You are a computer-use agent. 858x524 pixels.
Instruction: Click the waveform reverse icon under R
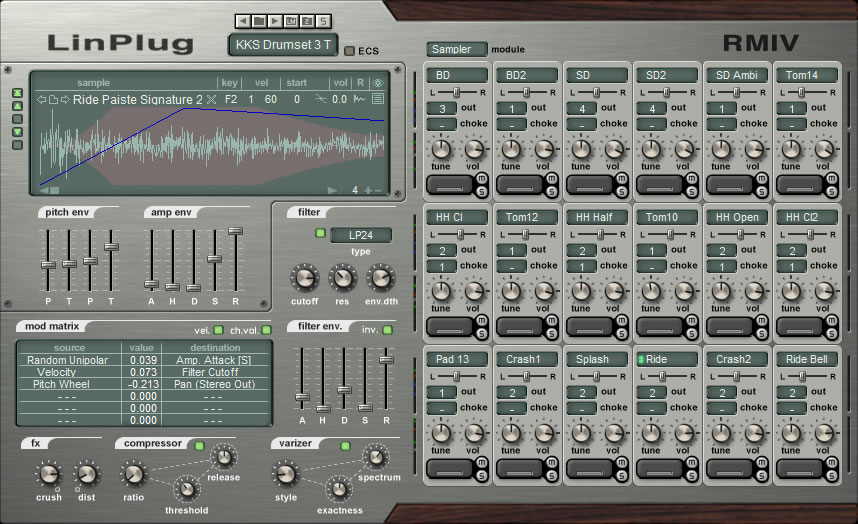[360, 99]
